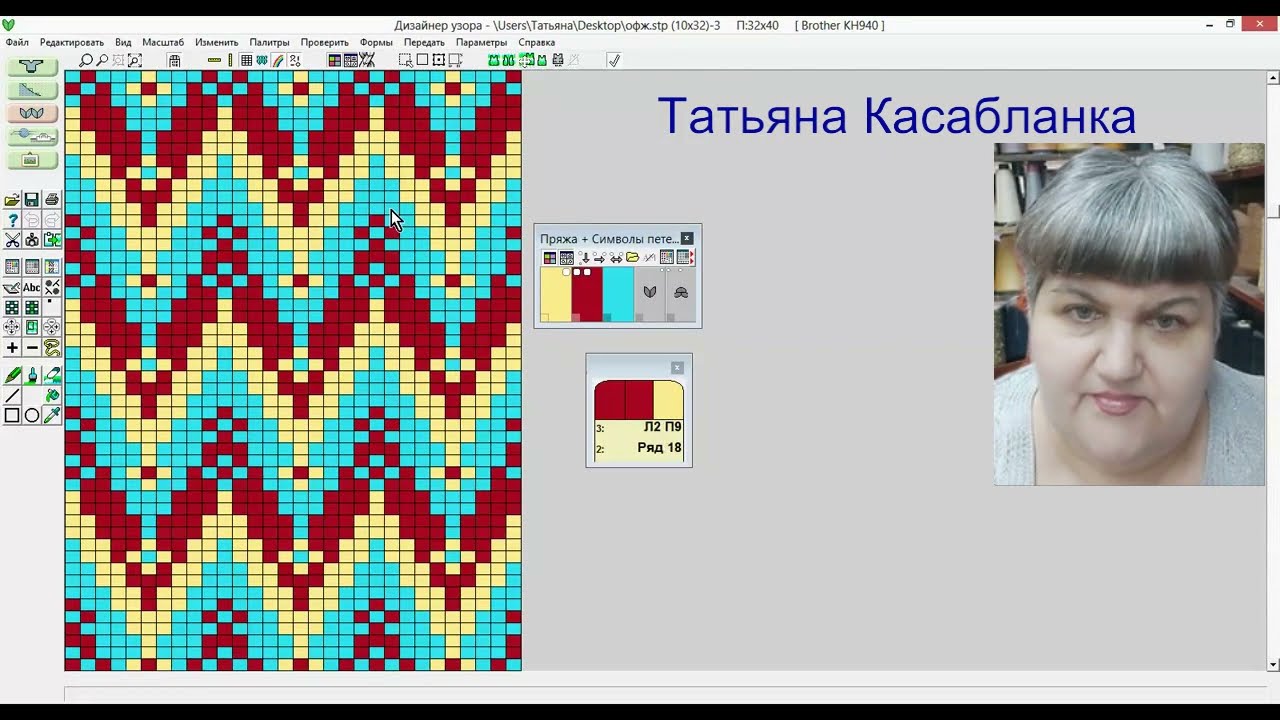Open the Палитры menu

[269, 43]
